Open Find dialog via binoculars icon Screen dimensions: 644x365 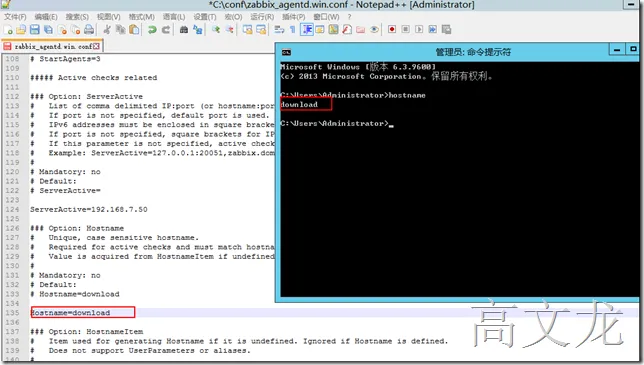point(184,30)
